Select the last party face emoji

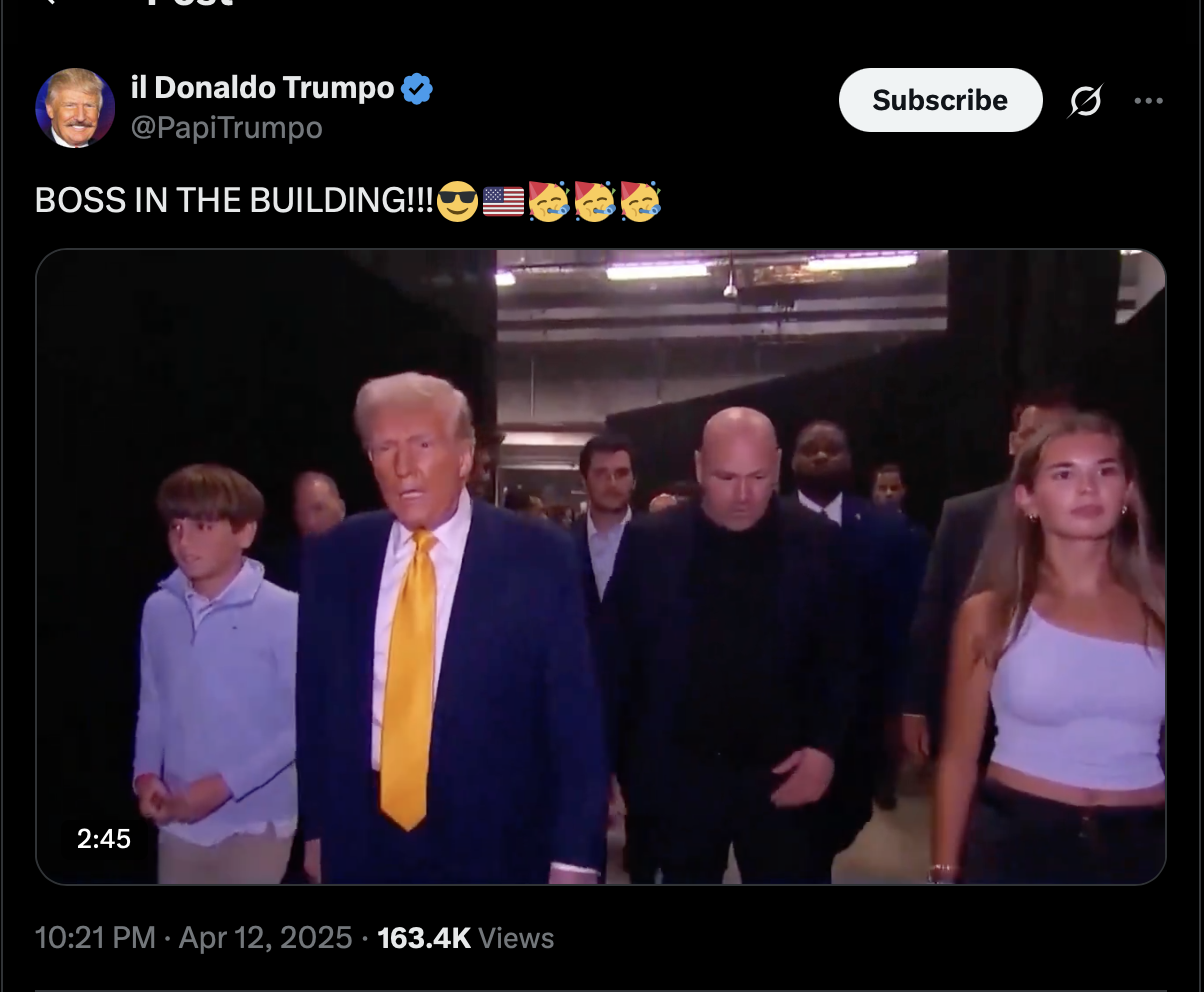pos(640,201)
